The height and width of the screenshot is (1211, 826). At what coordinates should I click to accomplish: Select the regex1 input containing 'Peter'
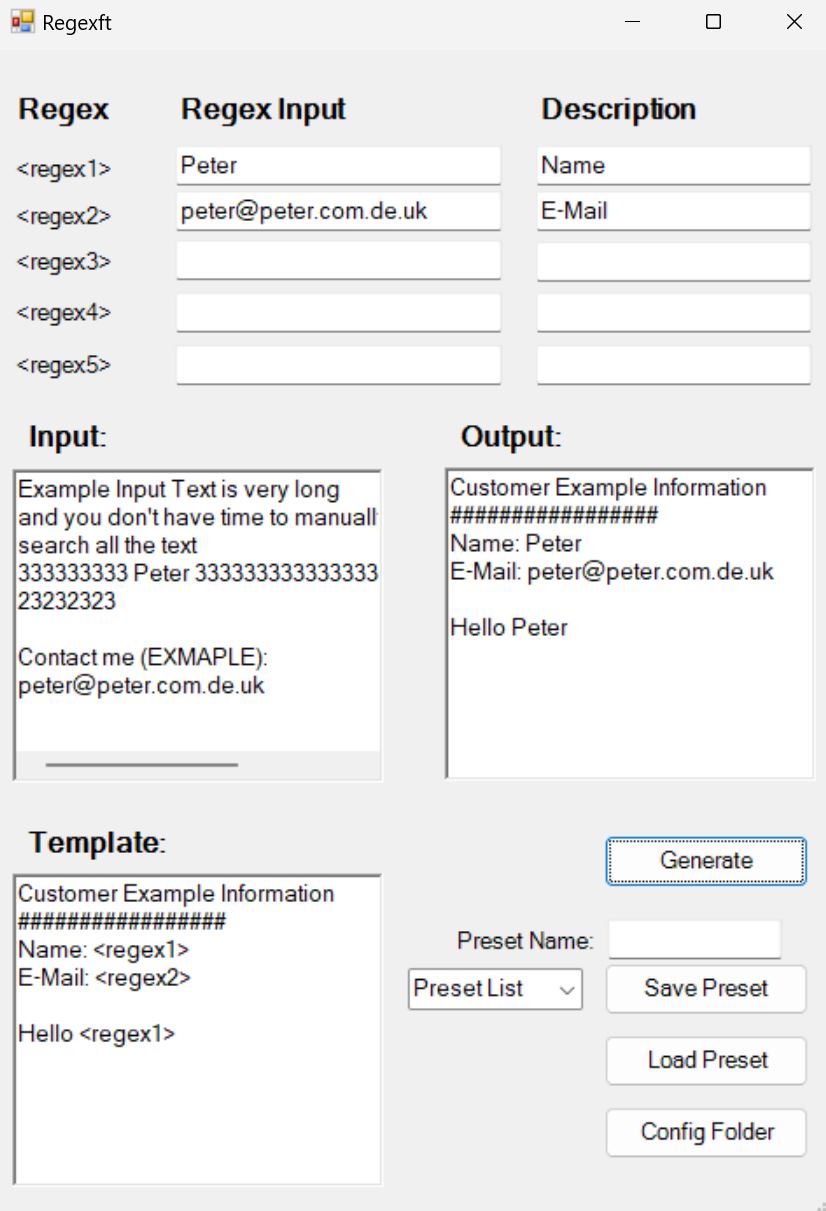click(x=338, y=165)
